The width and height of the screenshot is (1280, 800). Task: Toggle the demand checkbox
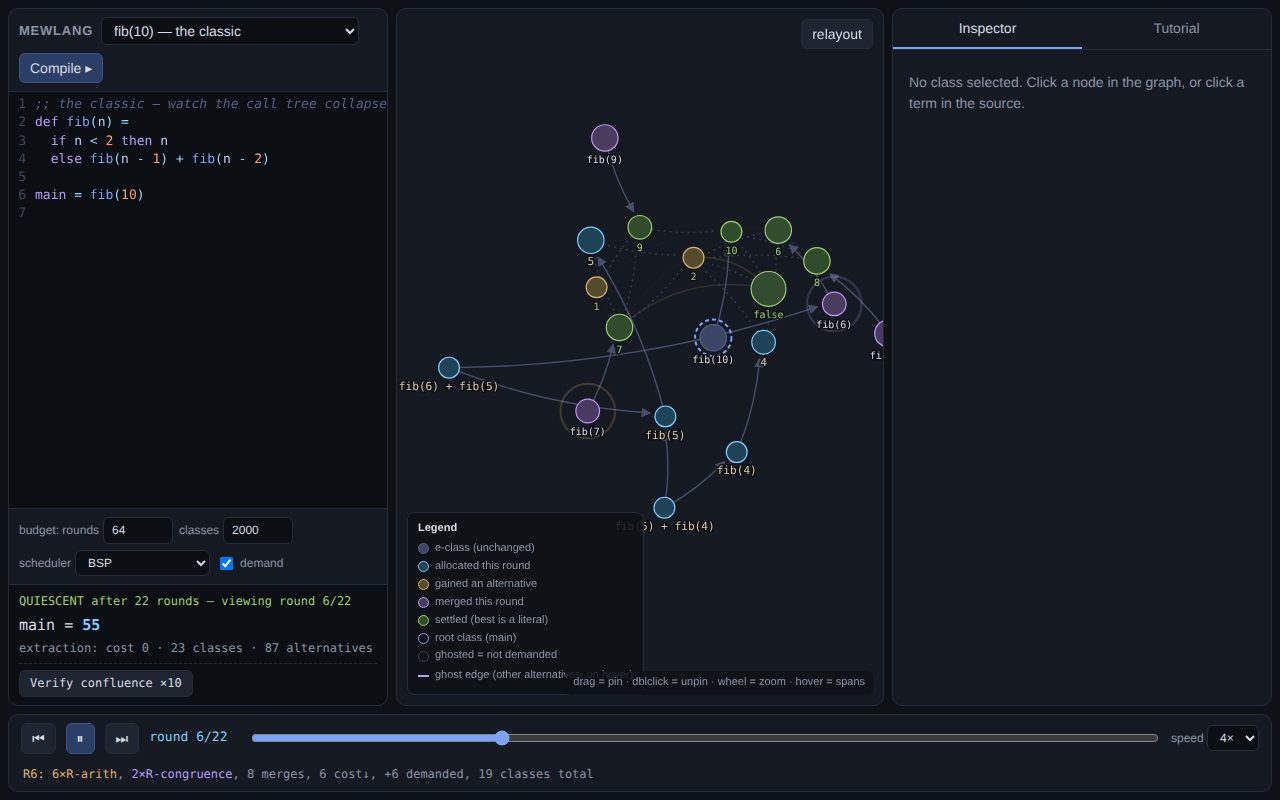coord(226,563)
